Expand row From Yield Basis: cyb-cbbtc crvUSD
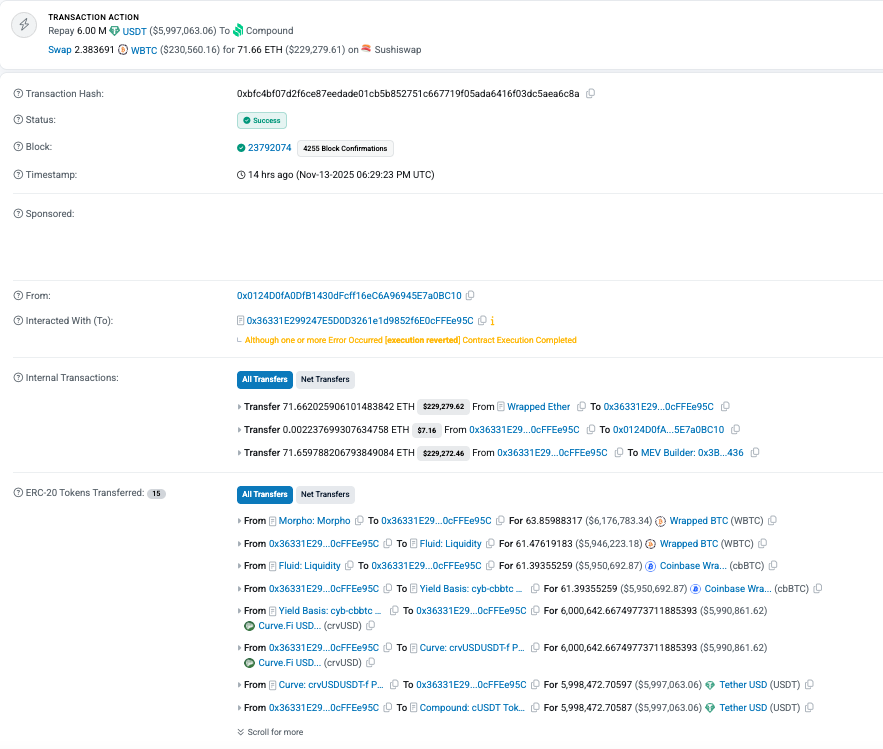The image size is (883, 749). 239,611
